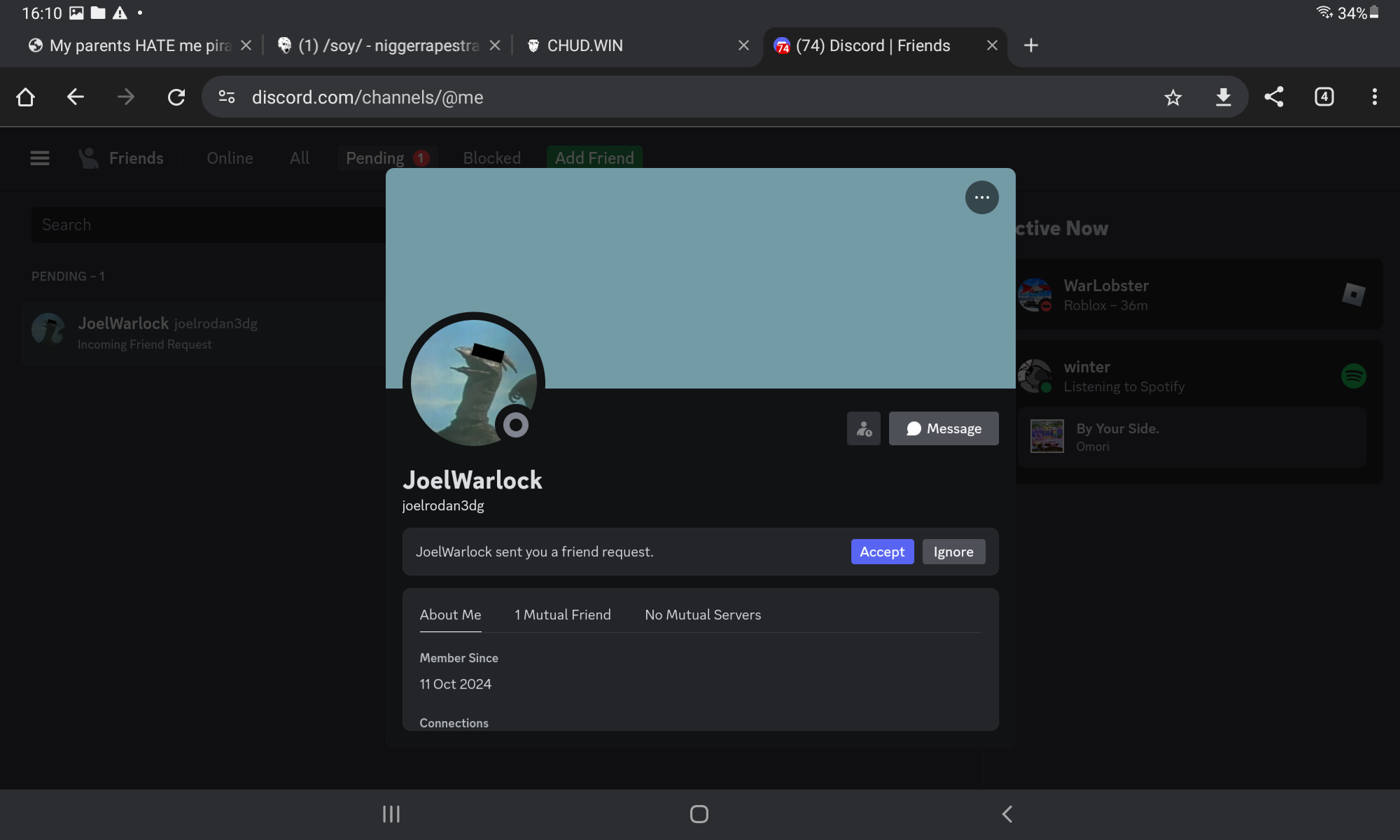Click the friend request pending icon button

[x=864, y=428]
